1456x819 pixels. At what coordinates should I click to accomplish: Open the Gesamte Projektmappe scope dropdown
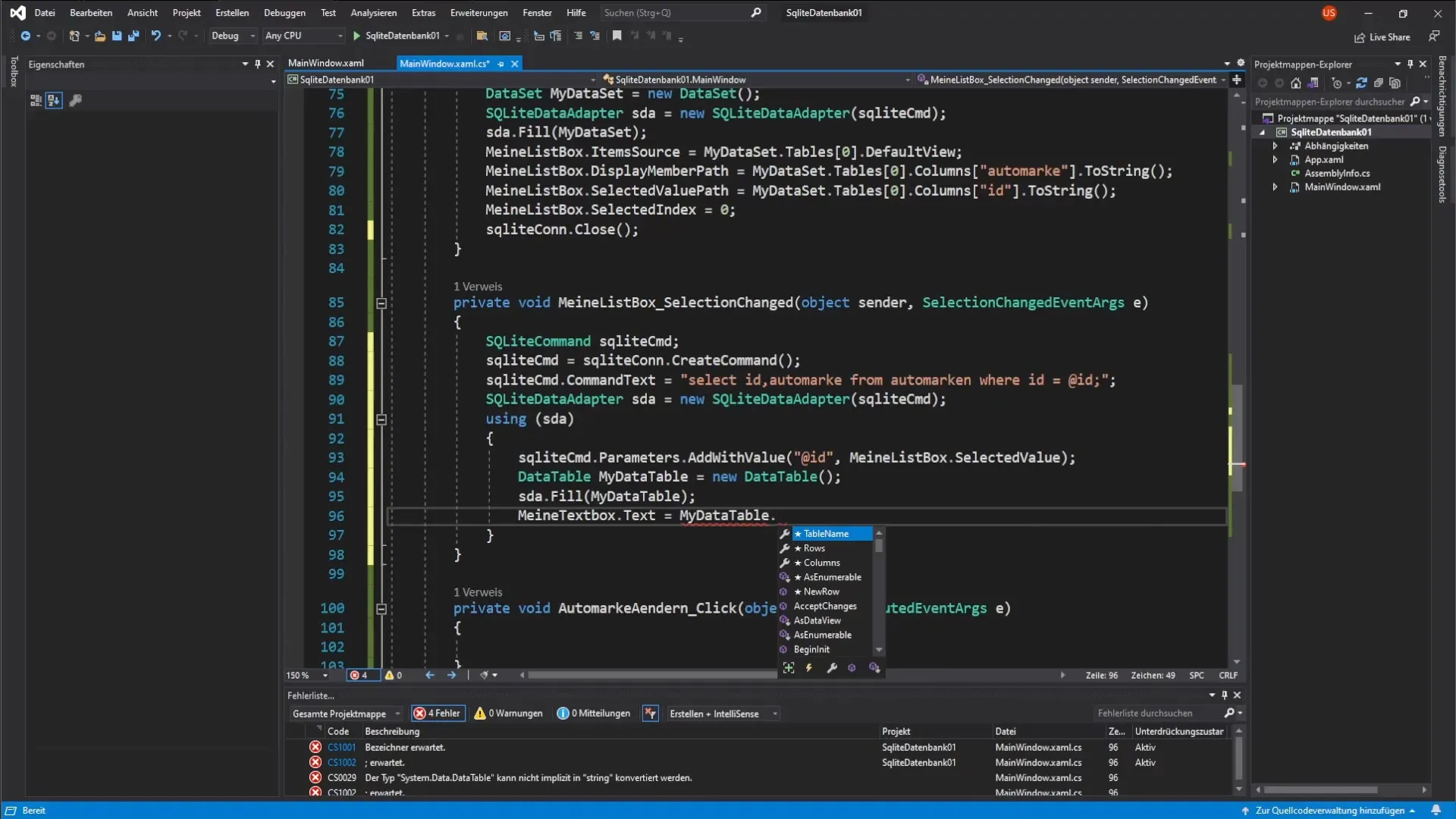click(x=346, y=714)
